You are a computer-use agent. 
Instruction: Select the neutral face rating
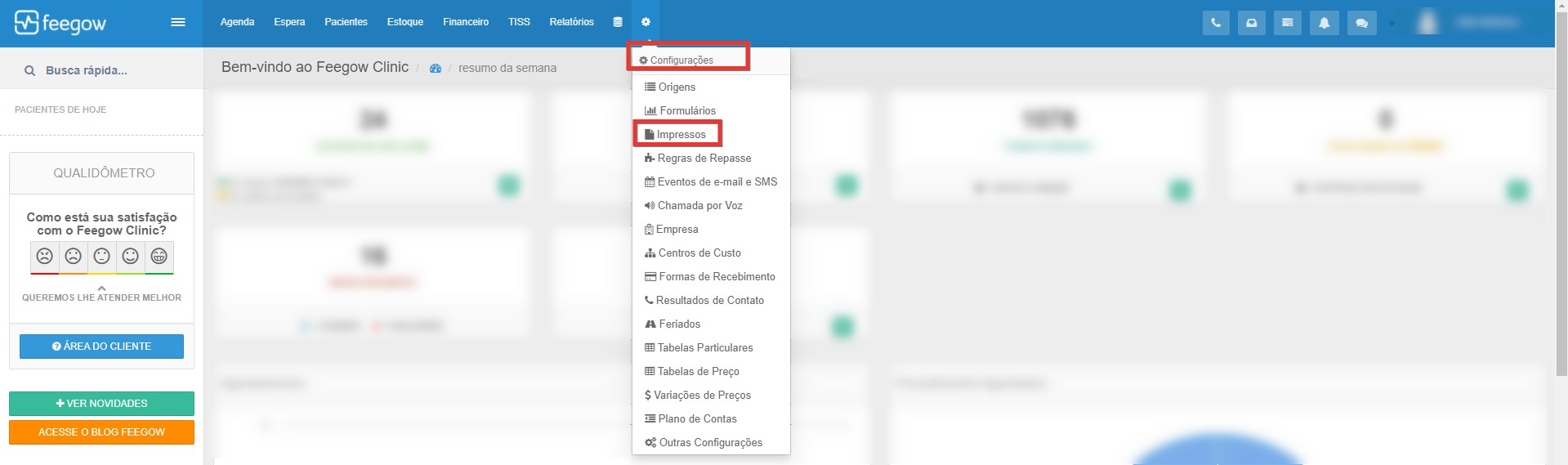[x=102, y=257]
